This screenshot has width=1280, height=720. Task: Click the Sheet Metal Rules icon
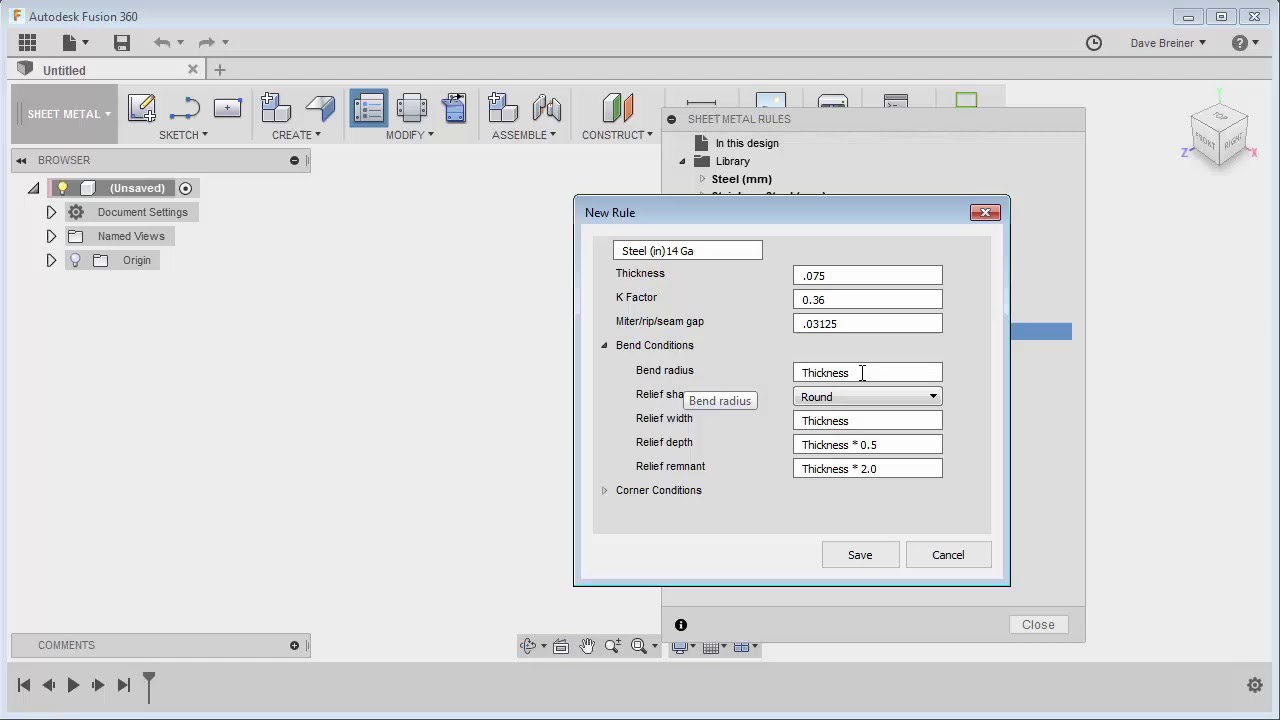click(369, 108)
